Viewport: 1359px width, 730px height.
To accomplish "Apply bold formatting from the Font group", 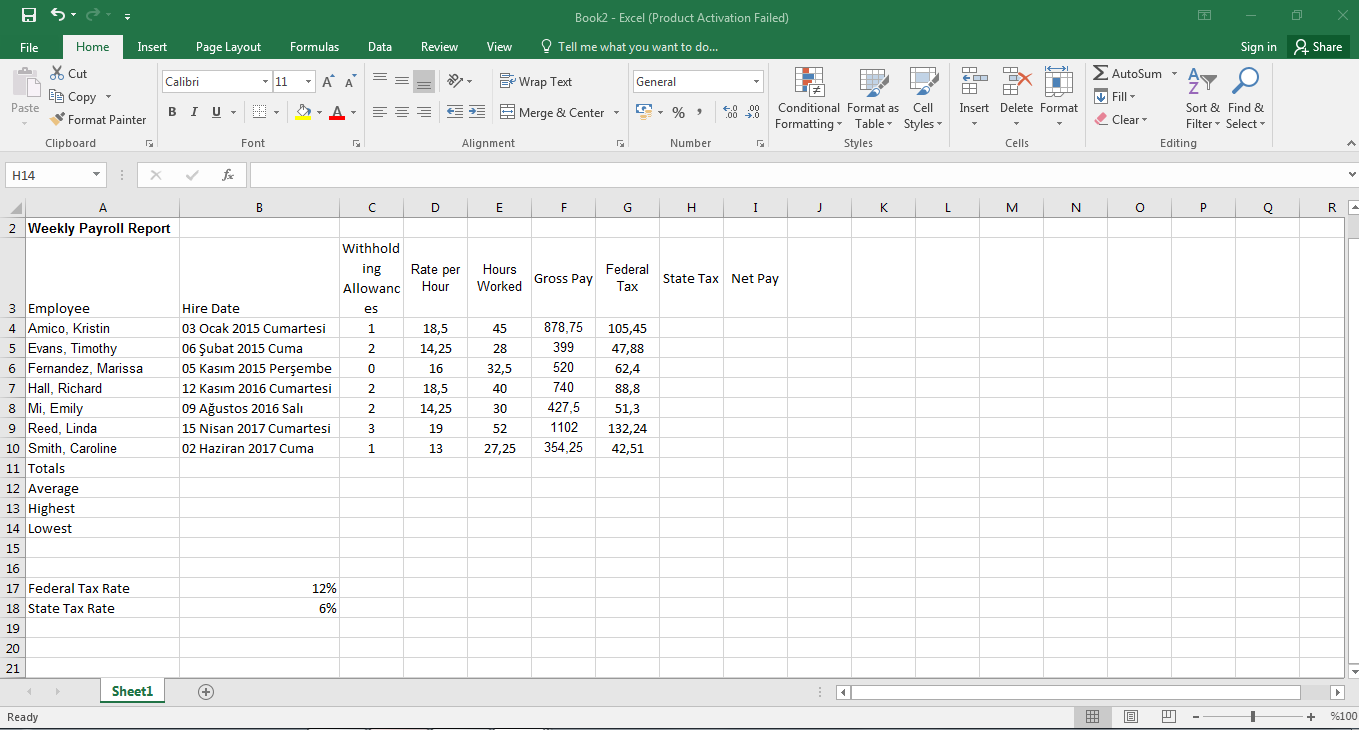I will click(x=171, y=111).
